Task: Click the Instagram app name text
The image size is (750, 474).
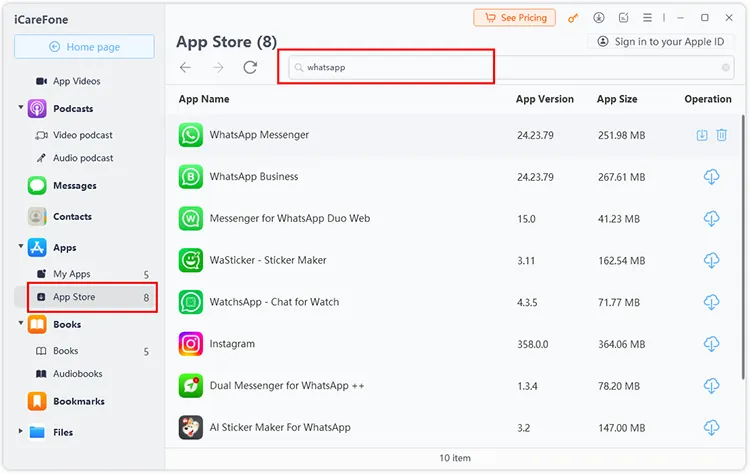Action: 232,344
